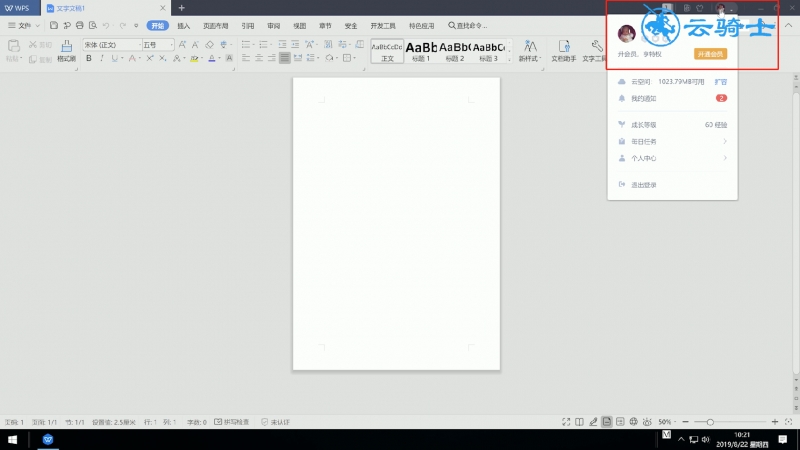Viewport: 800px width, 450px height.
Task: Click 退出登录 in account panel
Action: coord(643,185)
